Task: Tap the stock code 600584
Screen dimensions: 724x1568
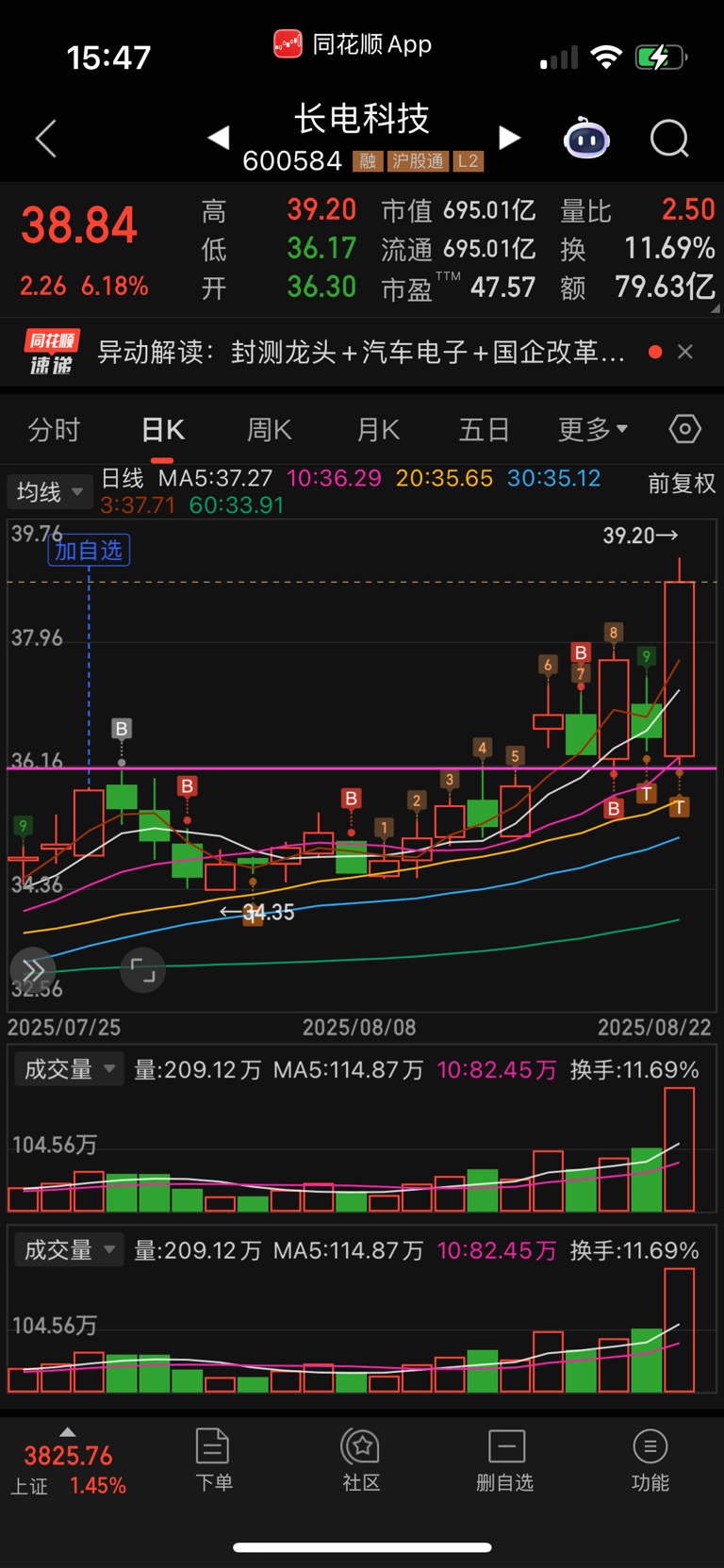Action: coord(292,161)
